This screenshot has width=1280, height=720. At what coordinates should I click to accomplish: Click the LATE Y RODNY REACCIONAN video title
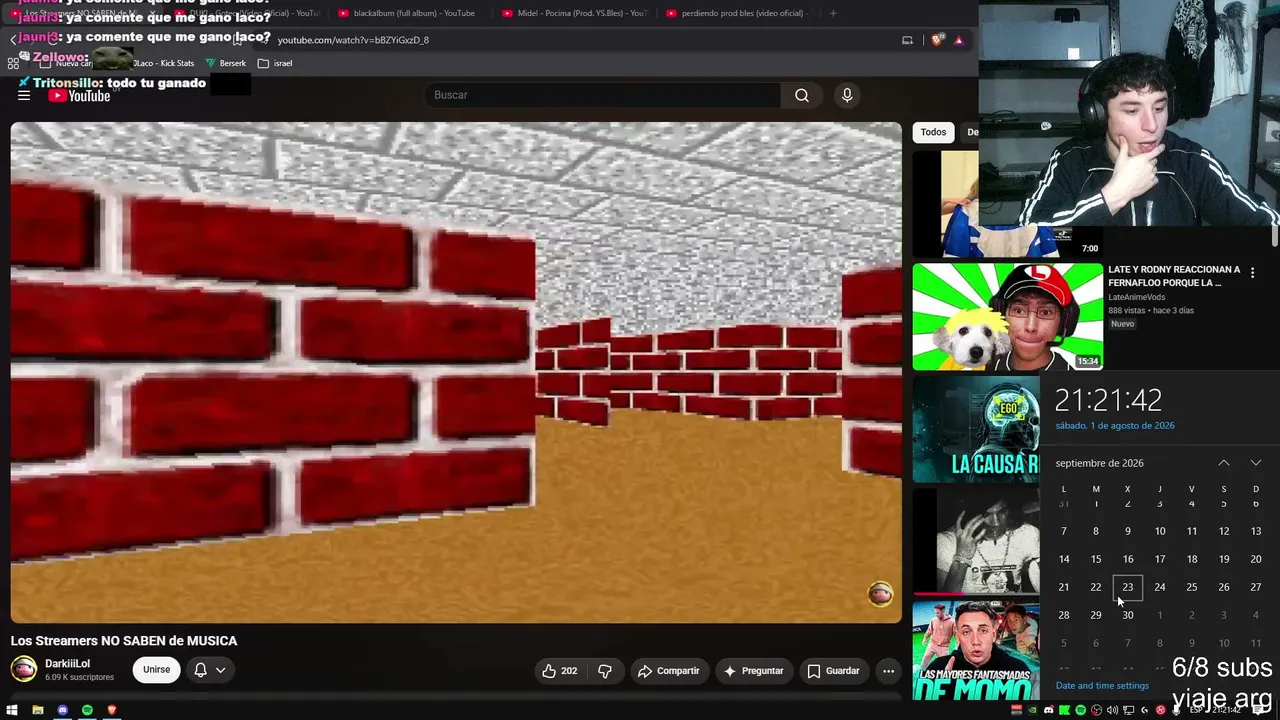tap(1174, 276)
